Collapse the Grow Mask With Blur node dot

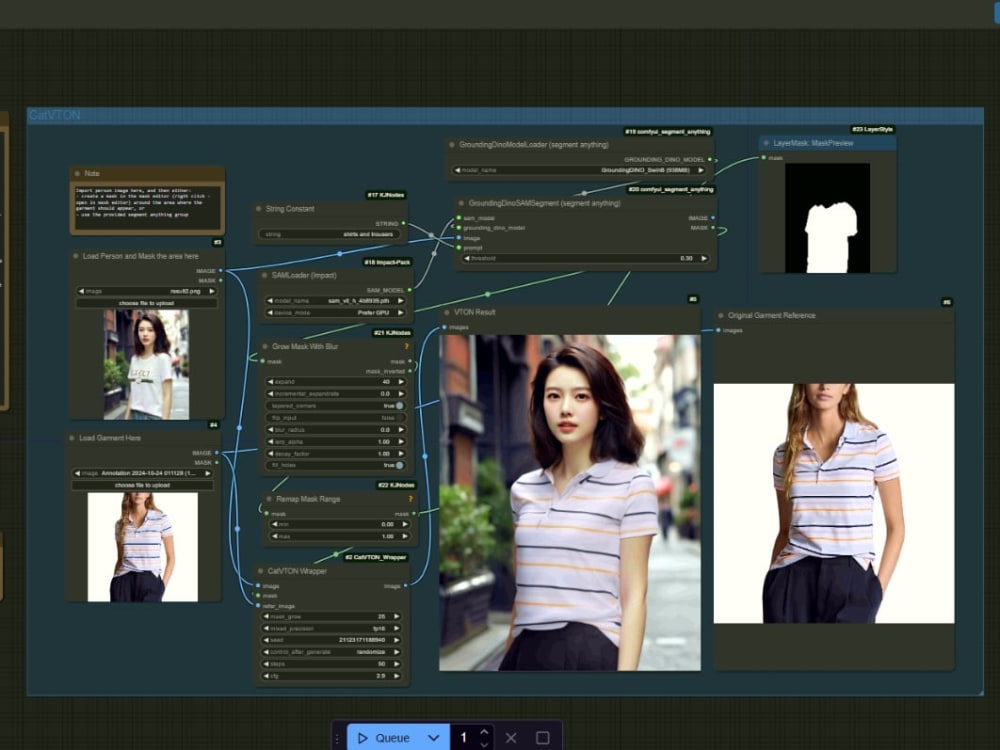pyautogui.click(x=265, y=346)
